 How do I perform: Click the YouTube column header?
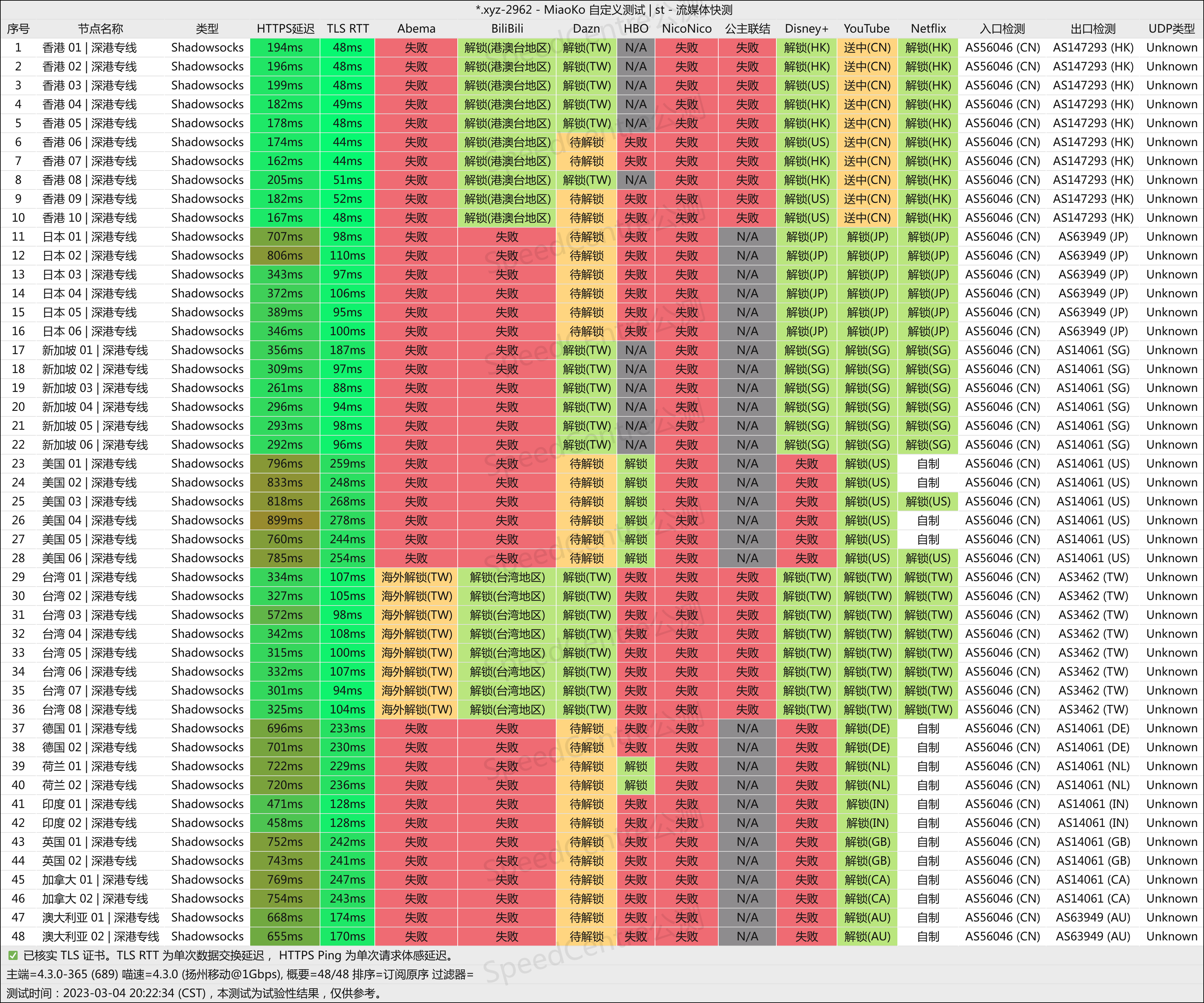click(866, 29)
